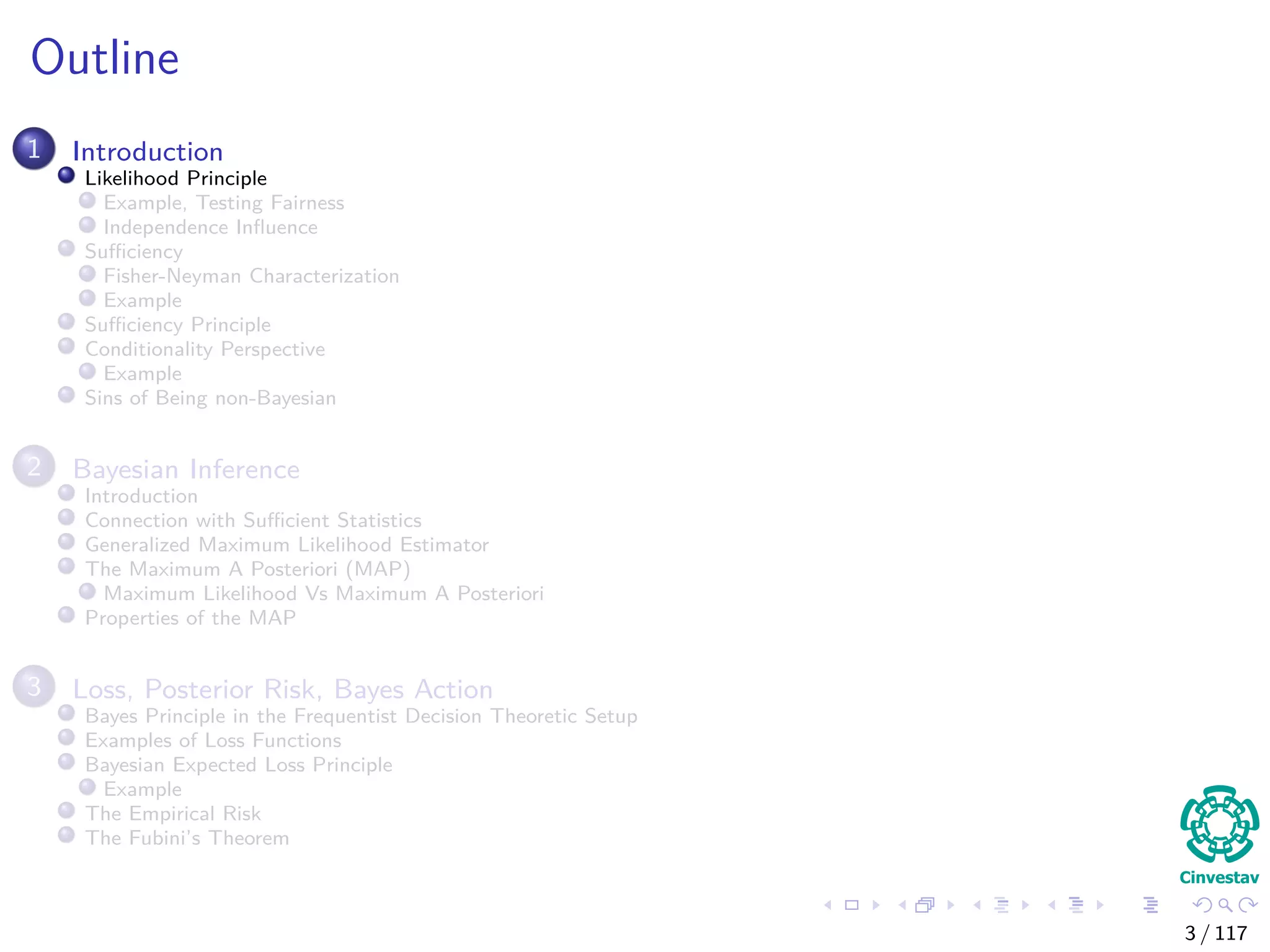Select the Introduction section title
Image resolution: width=1270 pixels, height=952 pixels.
click(x=148, y=152)
